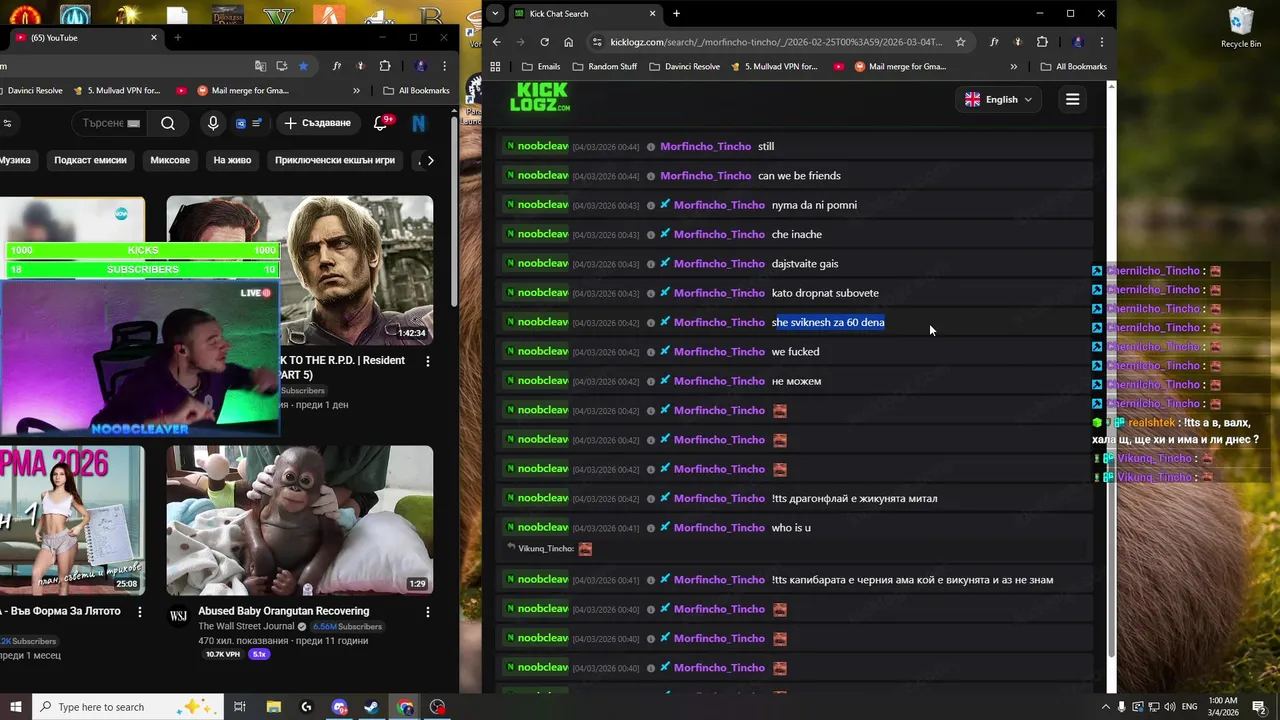The width and height of the screenshot is (1280, 720).
Task: Open Steam from the taskbar
Action: pos(371,707)
